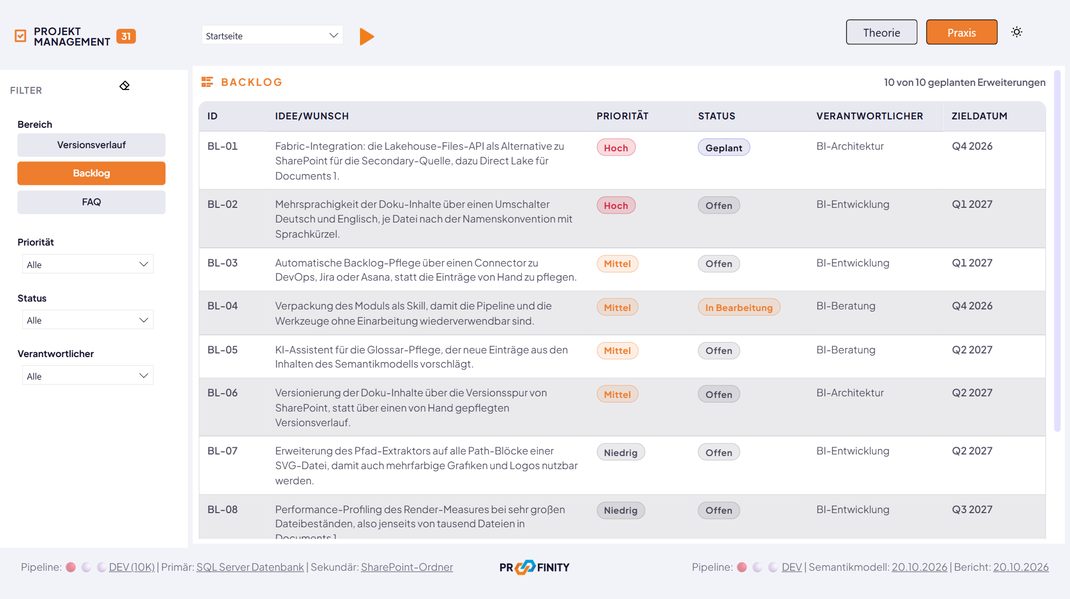Click the table's vertical scrollbar
The height and width of the screenshot is (599, 1070).
[x=1058, y=251]
